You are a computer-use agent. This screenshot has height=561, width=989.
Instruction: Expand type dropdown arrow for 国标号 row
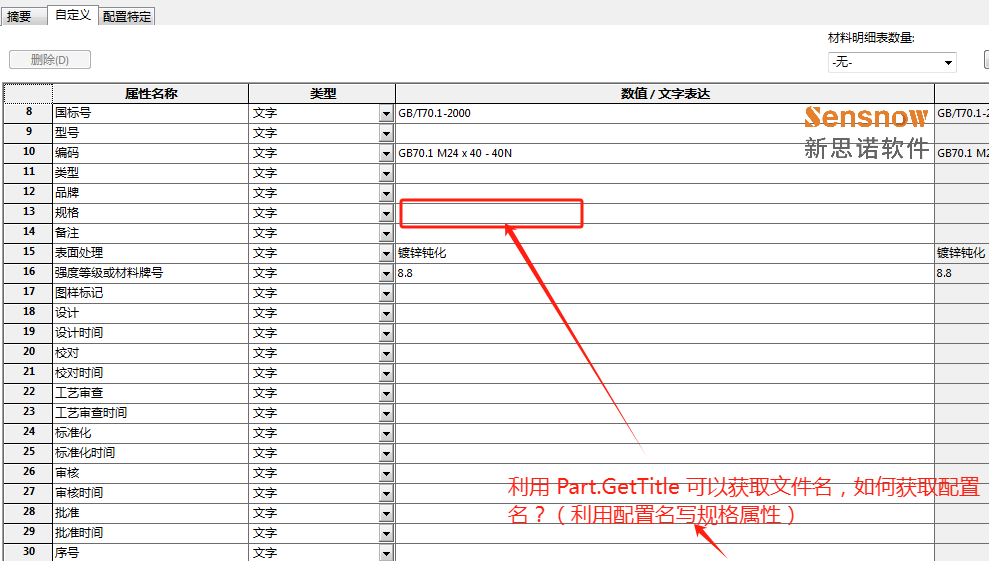tap(386, 114)
